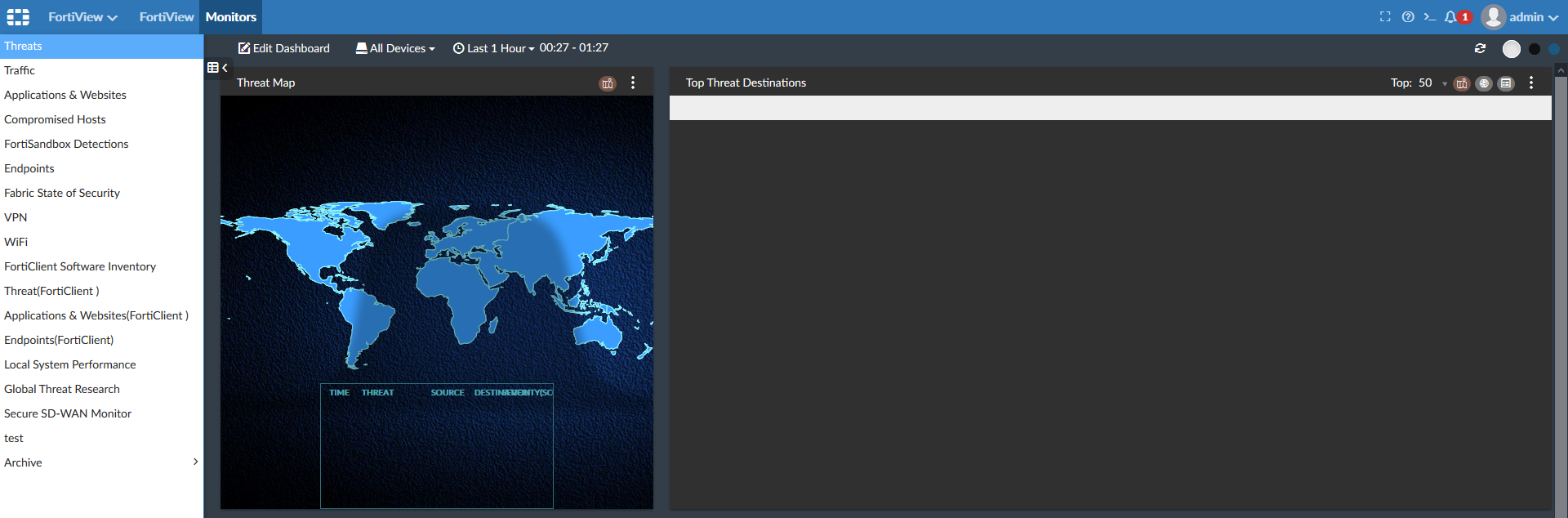Open Threat(FortiClient) monitor
1568x518 pixels.
pyautogui.click(x=101, y=291)
